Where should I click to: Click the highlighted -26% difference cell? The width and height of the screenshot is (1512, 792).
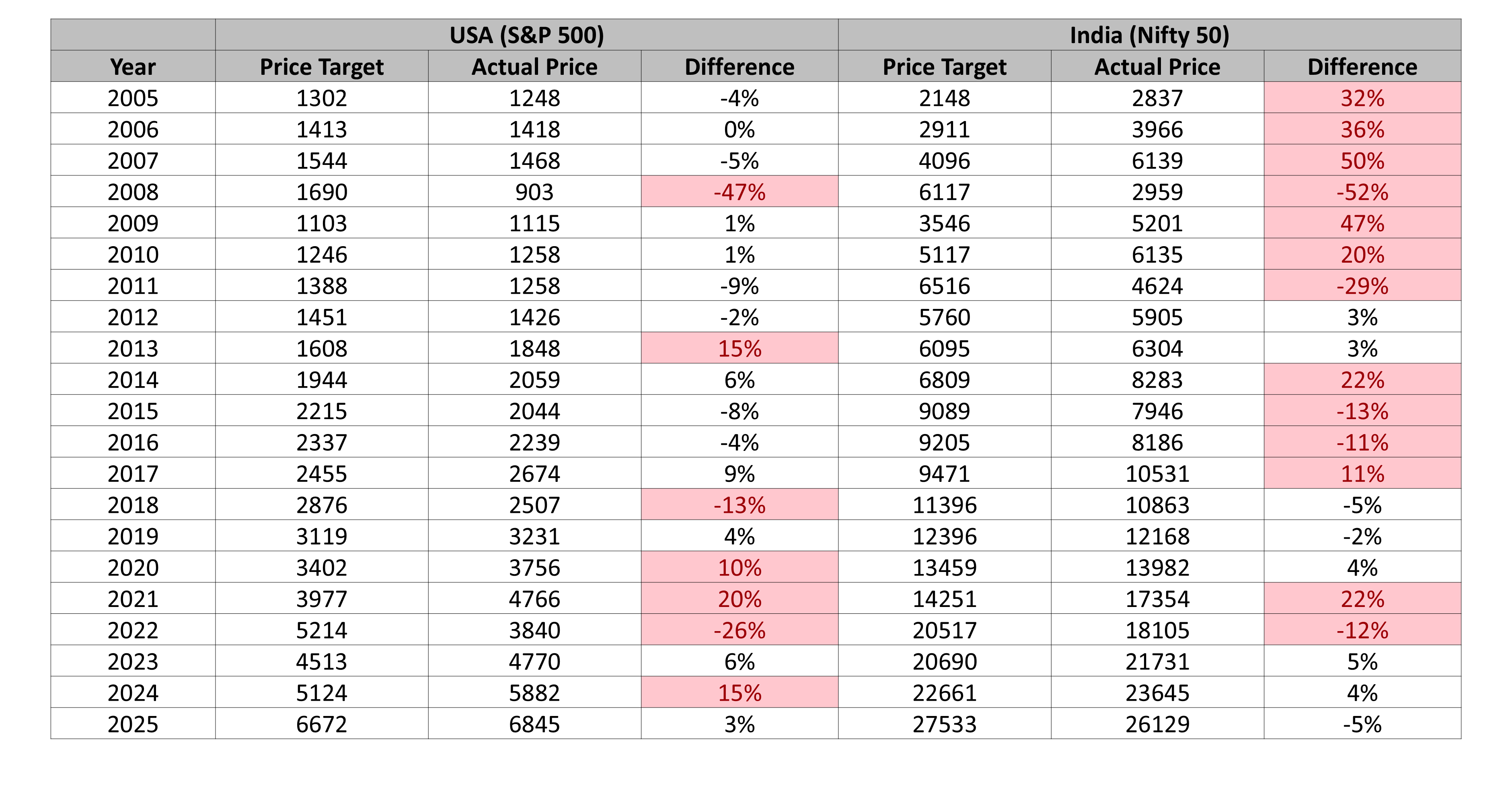(739, 630)
